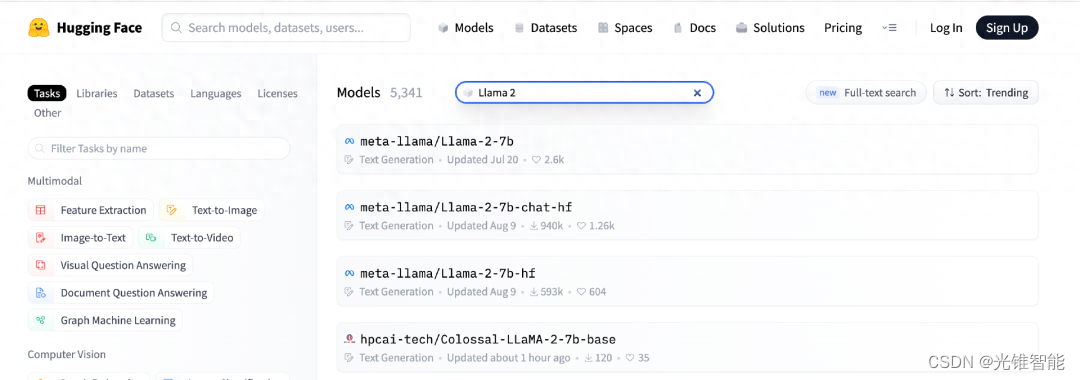This screenshot has width=1080, height=380.
Task: Select Feature Extraction task filter
Action: [x=90, y=210]
